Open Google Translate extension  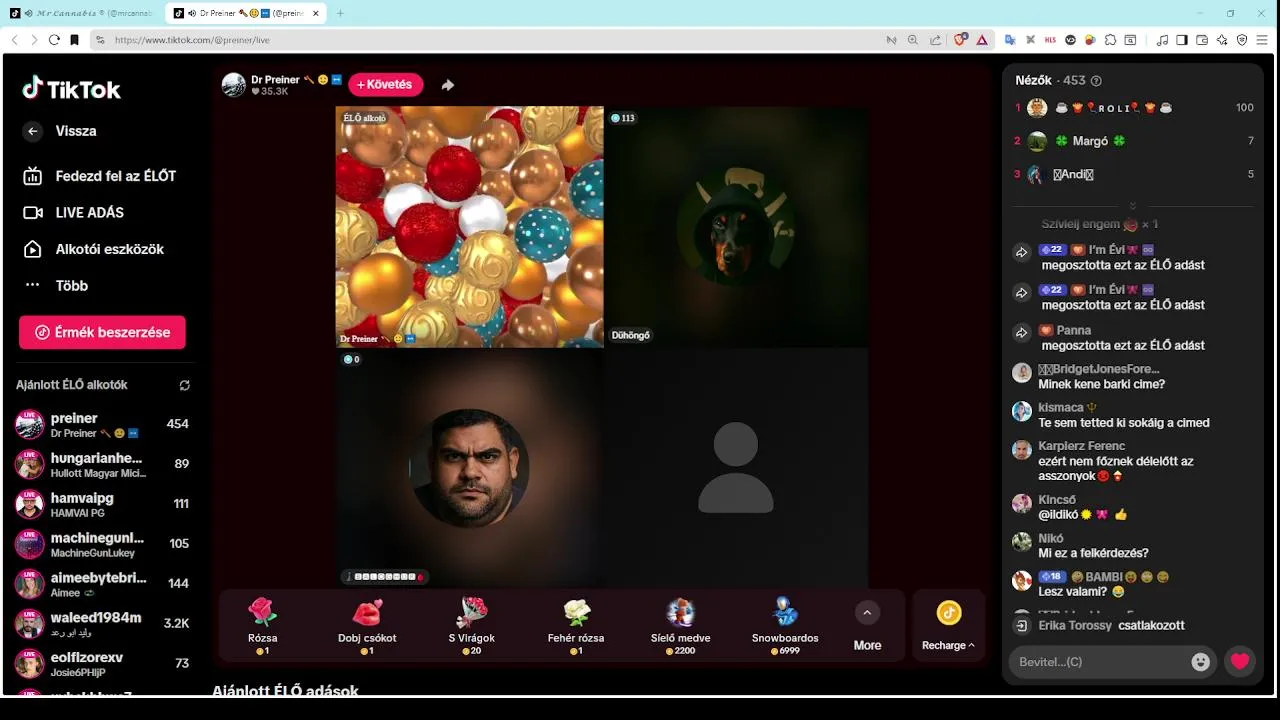1010,40
